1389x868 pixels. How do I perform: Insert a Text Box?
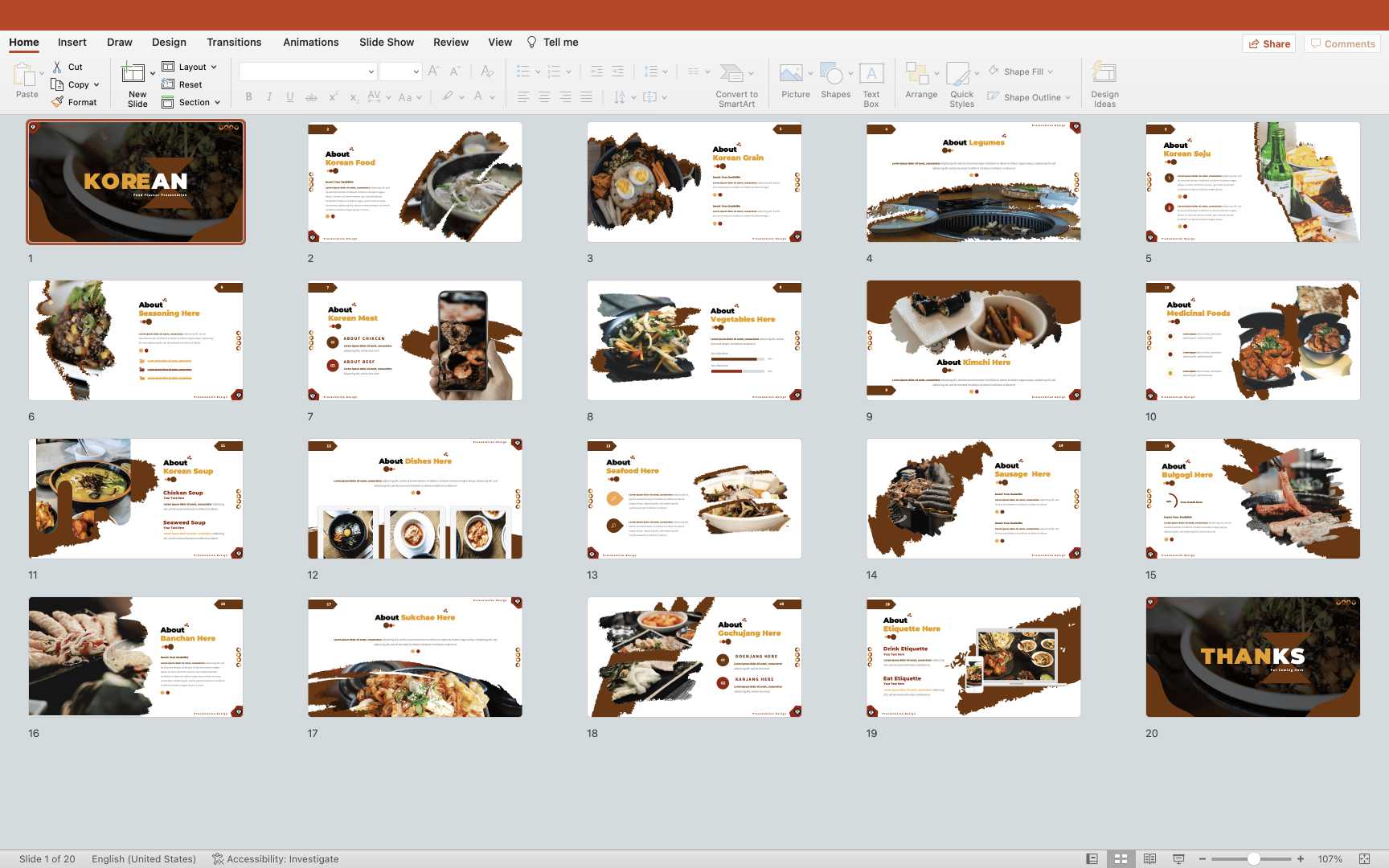[x=871, y=74]
